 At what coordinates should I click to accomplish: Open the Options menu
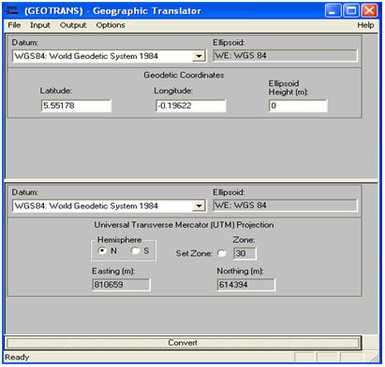coord(110,25)
